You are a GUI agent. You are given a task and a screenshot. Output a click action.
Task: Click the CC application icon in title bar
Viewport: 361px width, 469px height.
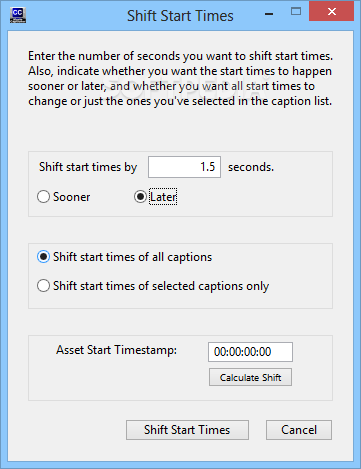pyautogui.click(x=18, y=16)
